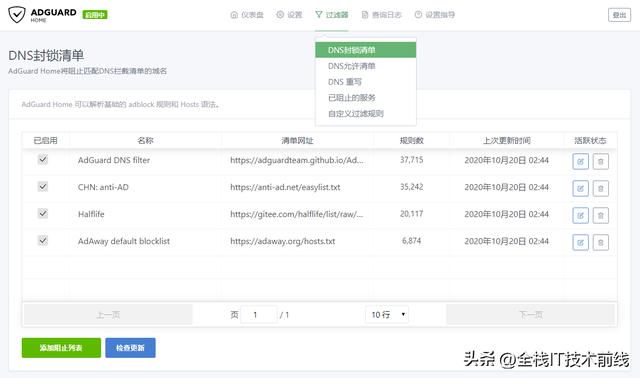Uncheck the AdGuard DNS filter checkbox
The image size is (640, 378).
click(x=43, y=159)
